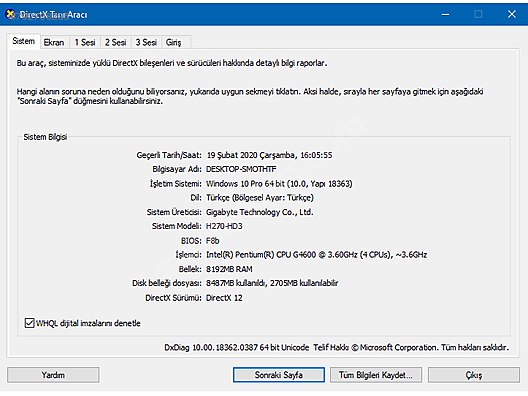528x396 pixels.
Task: Click the DxDiag 10.00.18362.0387 version text
Action: 237,347
